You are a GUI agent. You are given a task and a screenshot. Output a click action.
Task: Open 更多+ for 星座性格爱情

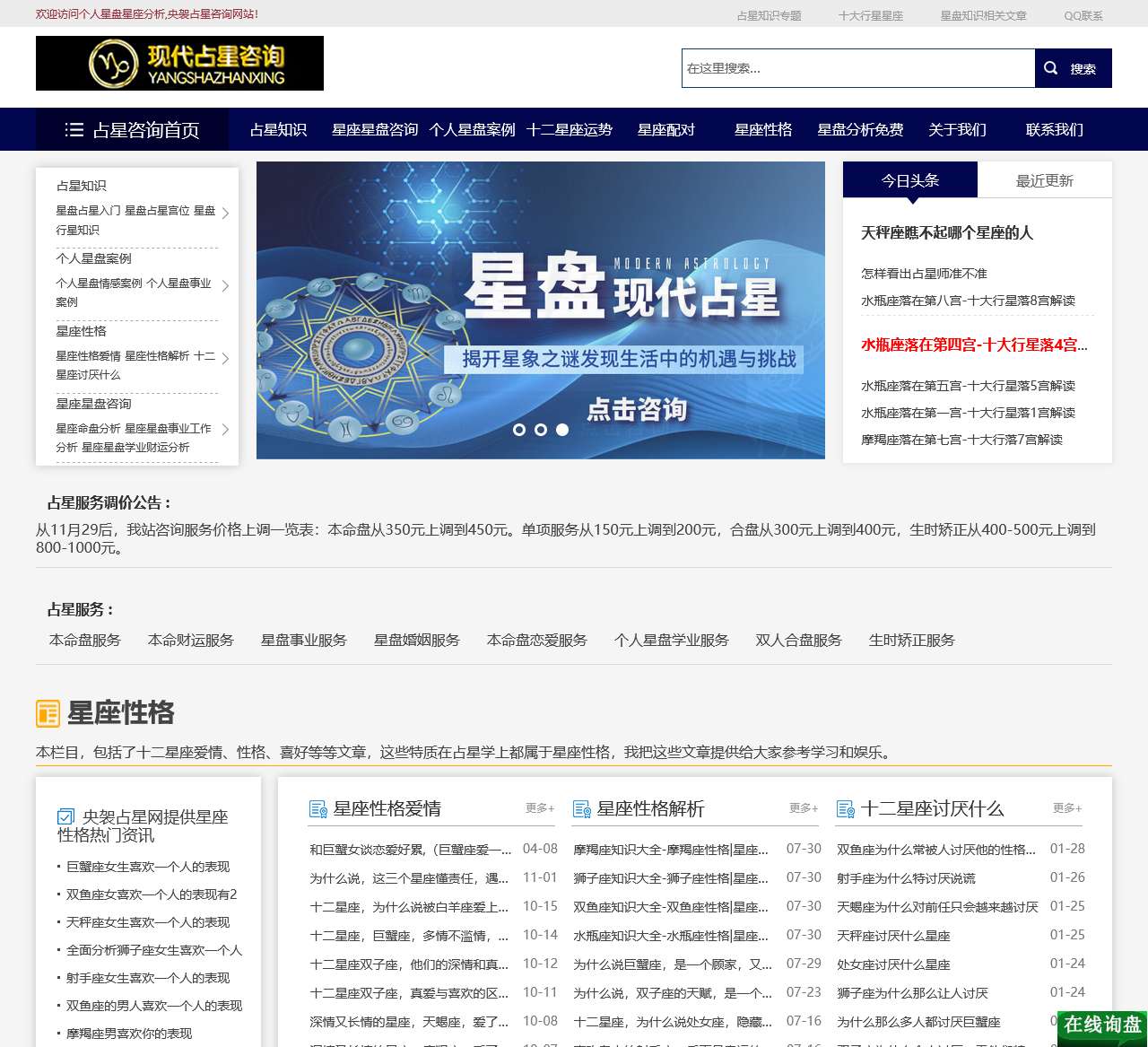tap(540, 808)
